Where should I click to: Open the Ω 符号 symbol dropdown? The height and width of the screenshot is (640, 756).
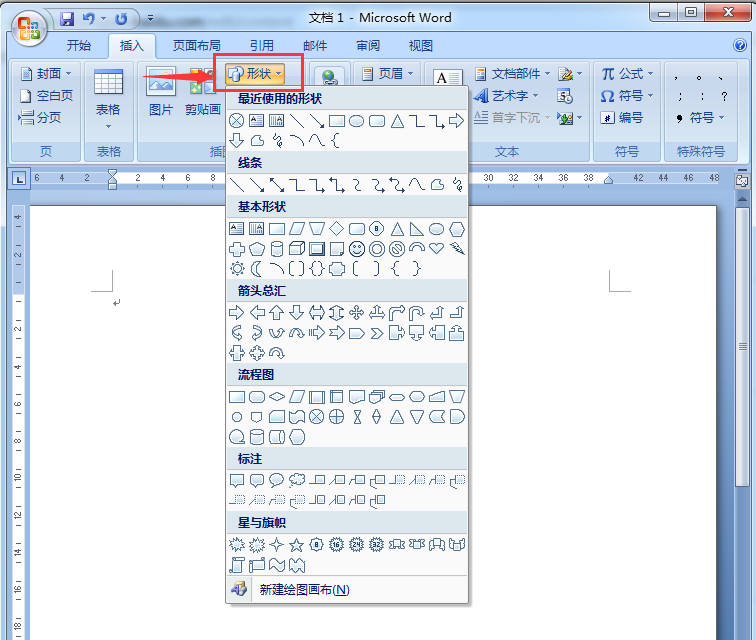pos(627,95)
